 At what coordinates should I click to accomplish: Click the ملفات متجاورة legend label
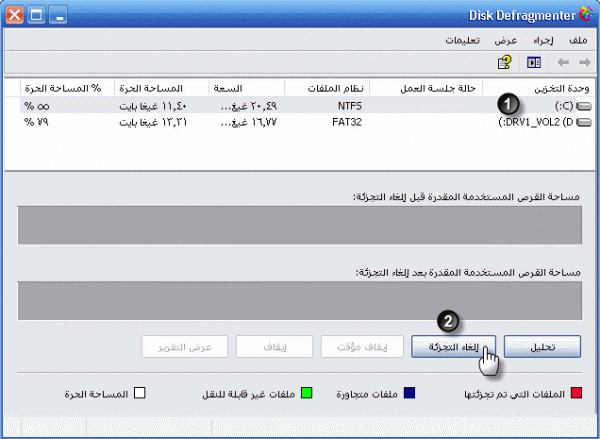point(367,394)
